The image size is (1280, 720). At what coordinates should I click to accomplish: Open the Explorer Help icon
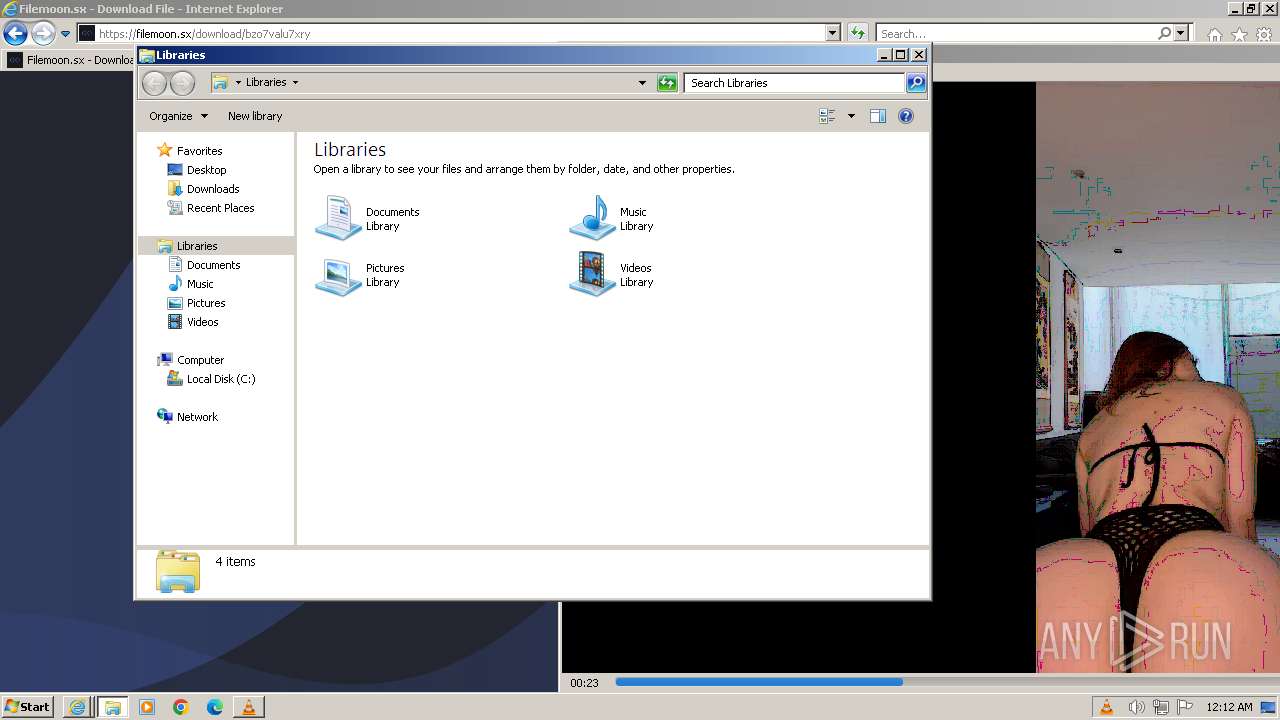pos(906,116)
